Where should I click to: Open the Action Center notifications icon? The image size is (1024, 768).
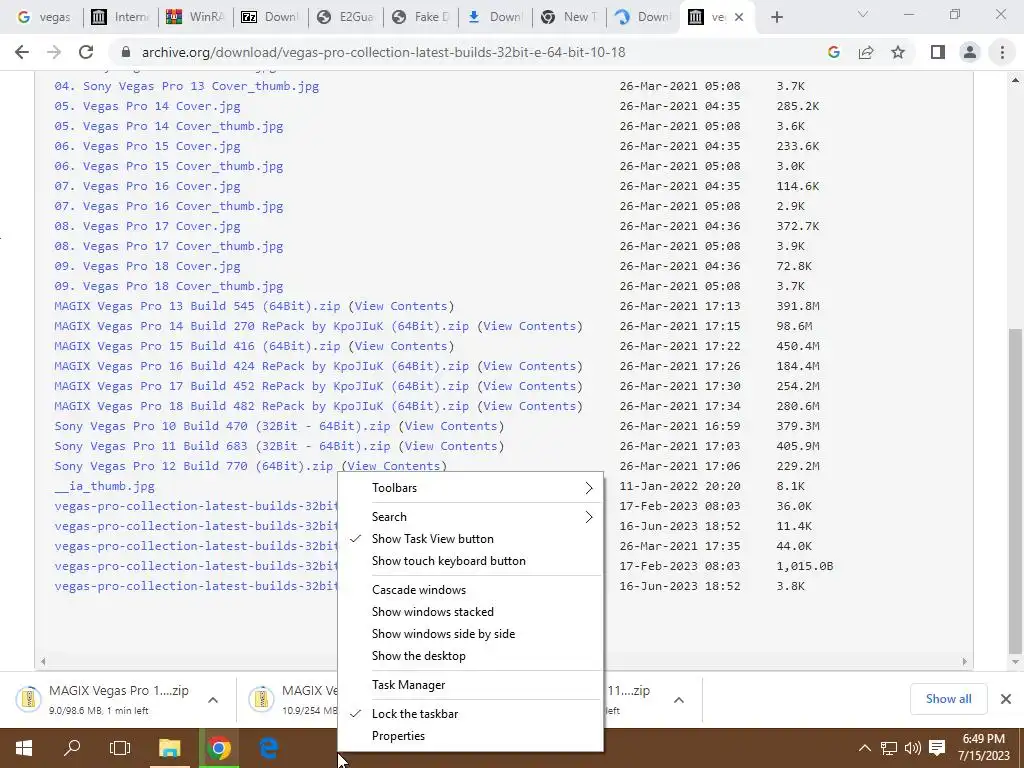click(937, 748)
